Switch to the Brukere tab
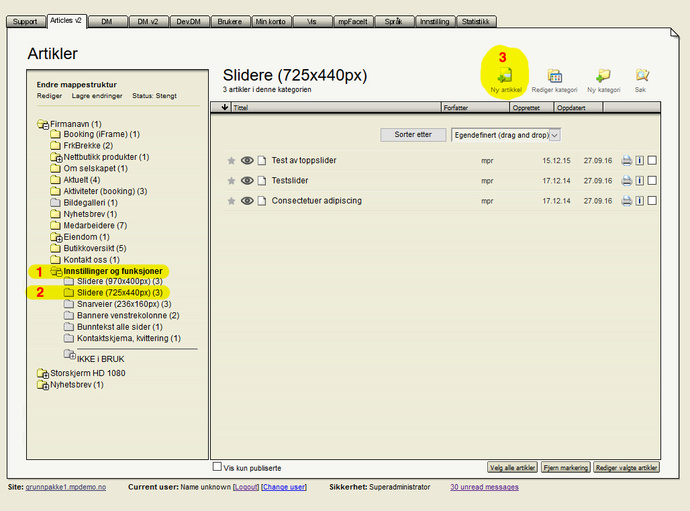Viewport: 690px width, 511px height. [x=230, y=21]
